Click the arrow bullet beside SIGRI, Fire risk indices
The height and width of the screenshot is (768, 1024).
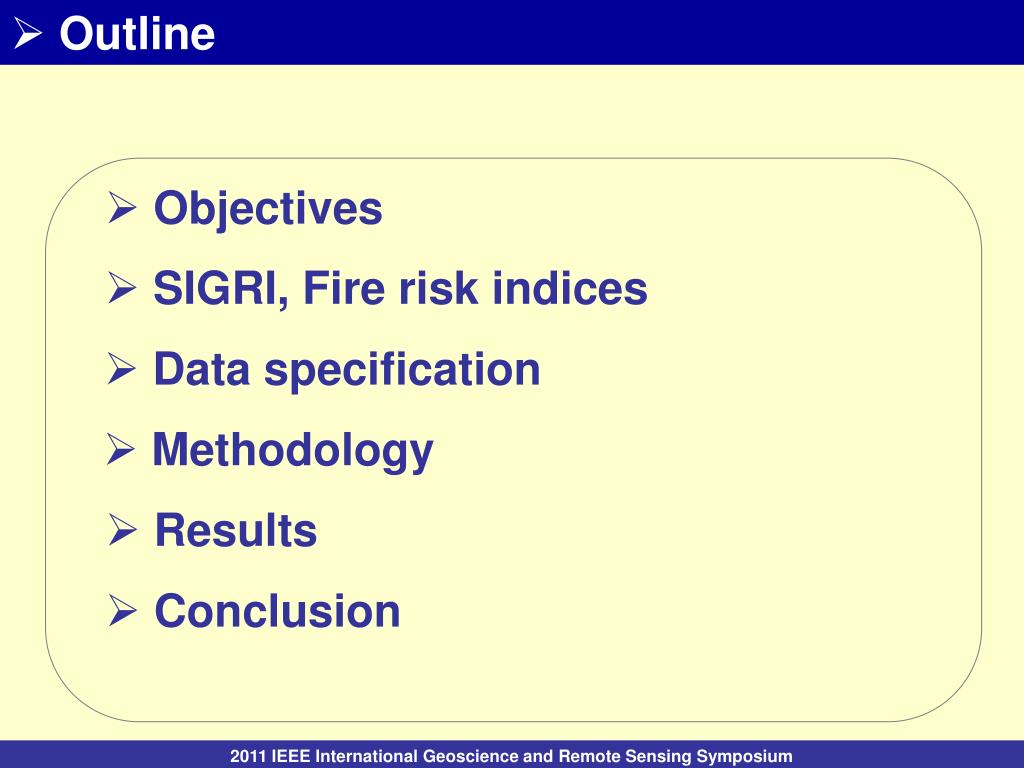(x=122, y=288)
